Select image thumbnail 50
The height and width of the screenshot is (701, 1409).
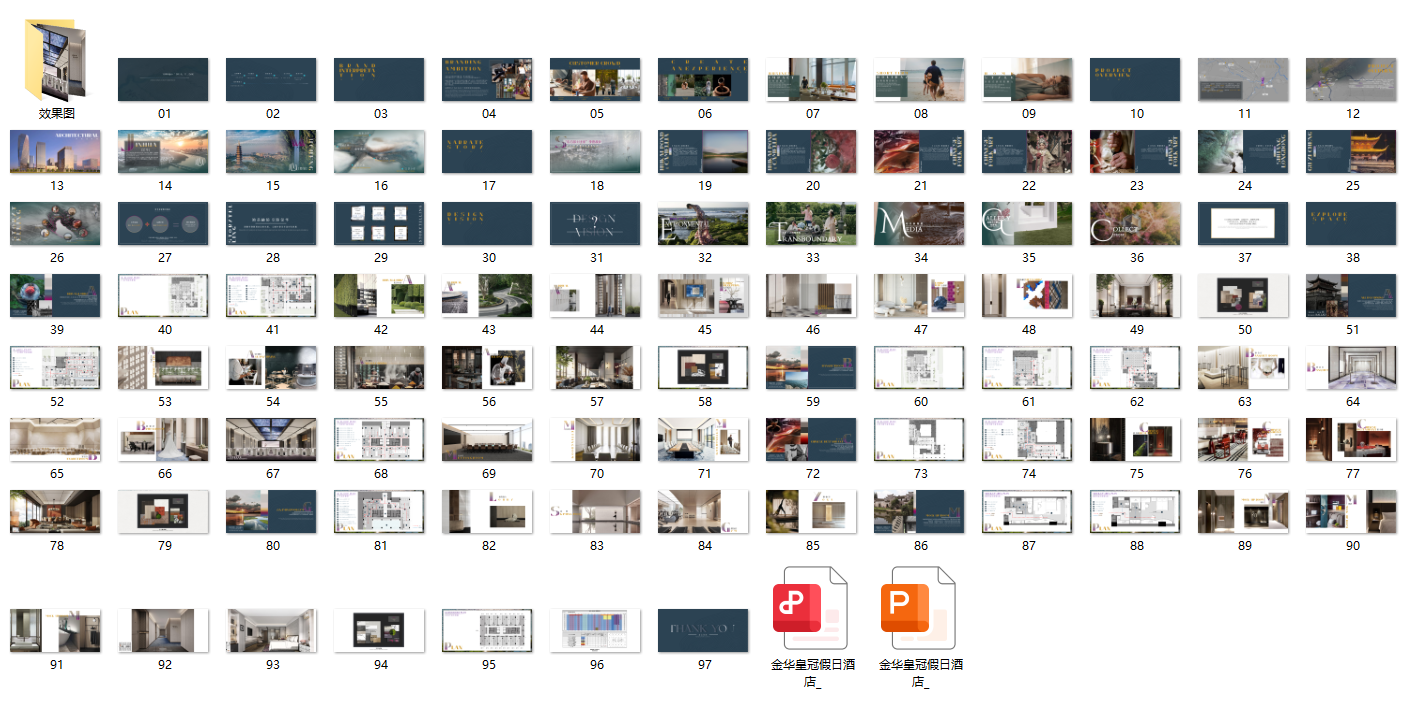click(x=1243, y=295)
